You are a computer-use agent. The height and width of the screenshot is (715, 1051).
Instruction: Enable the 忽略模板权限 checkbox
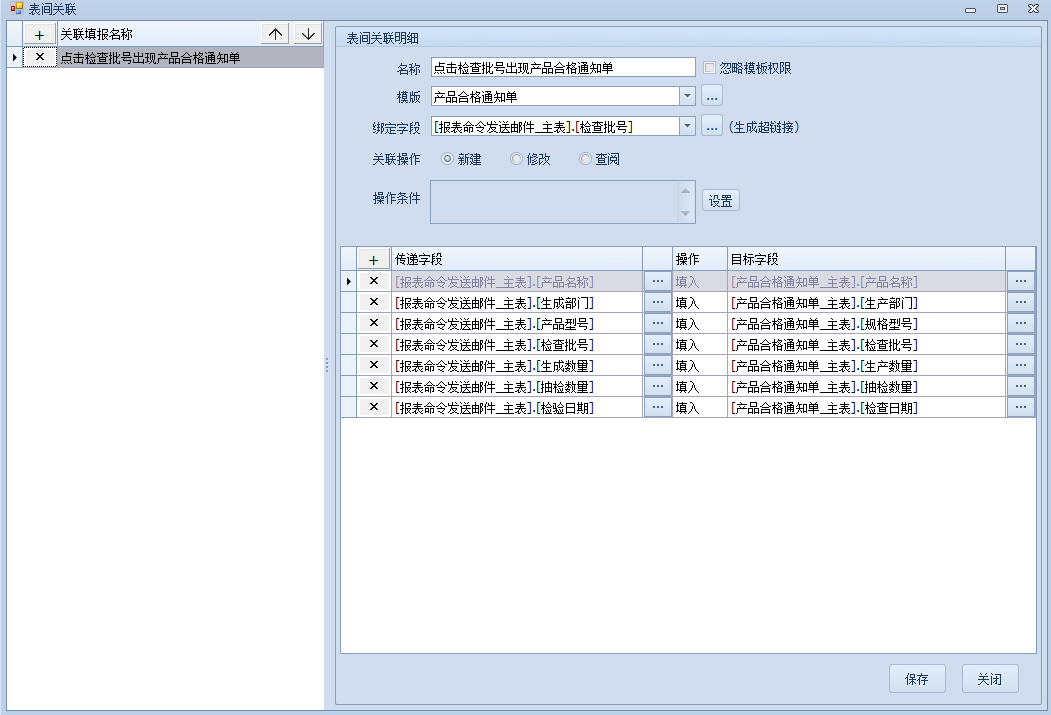click(x=710, y=68)
